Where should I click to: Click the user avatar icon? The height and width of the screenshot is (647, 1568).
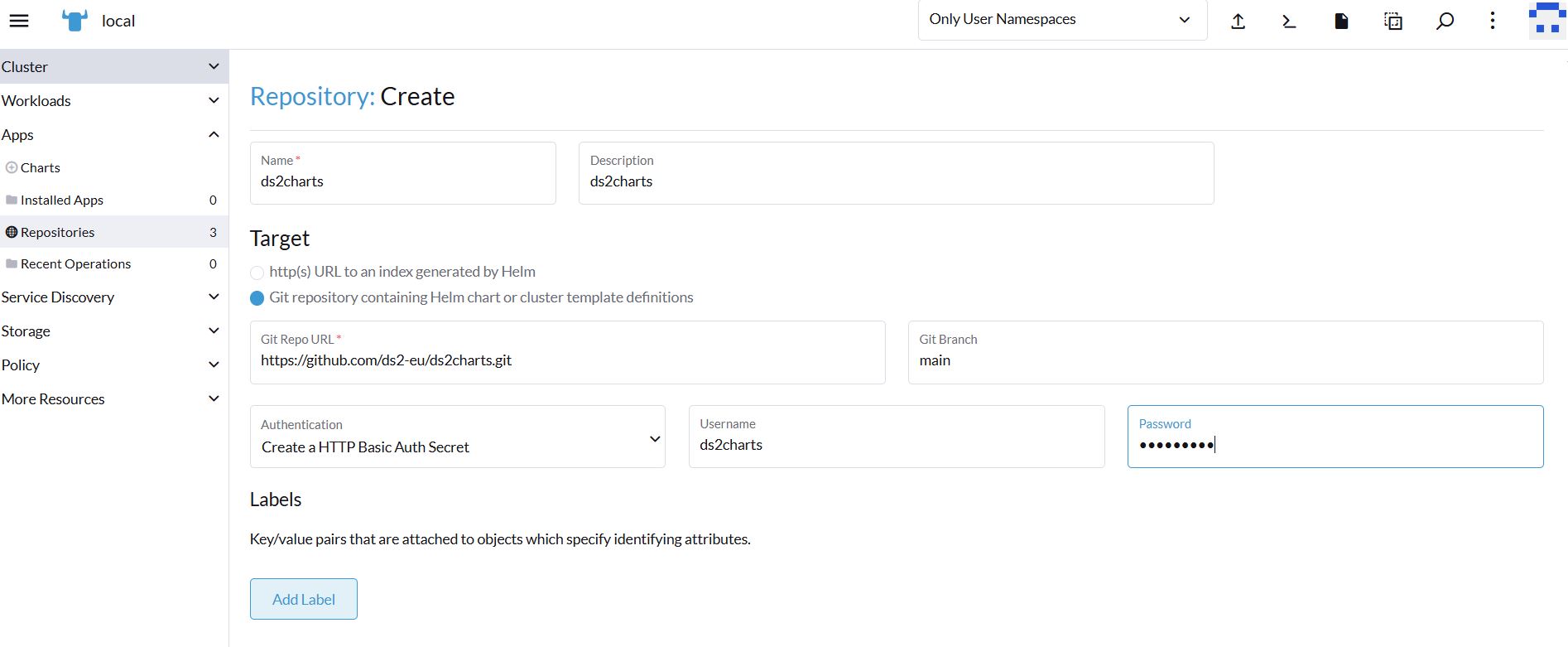pyautogui.click(x=1546, y=20)
